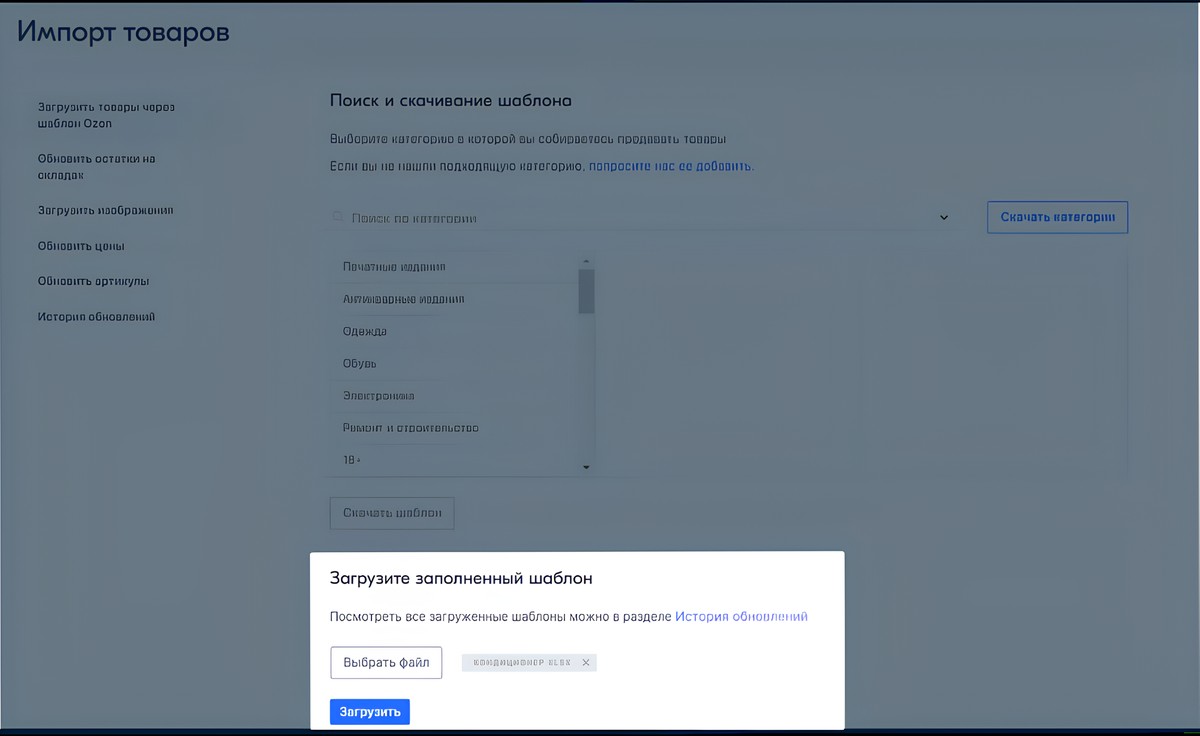Click the Загрузите заполненный шаблон heading
This screenshot has height=736, width=1200.
[x=461, y=578]
